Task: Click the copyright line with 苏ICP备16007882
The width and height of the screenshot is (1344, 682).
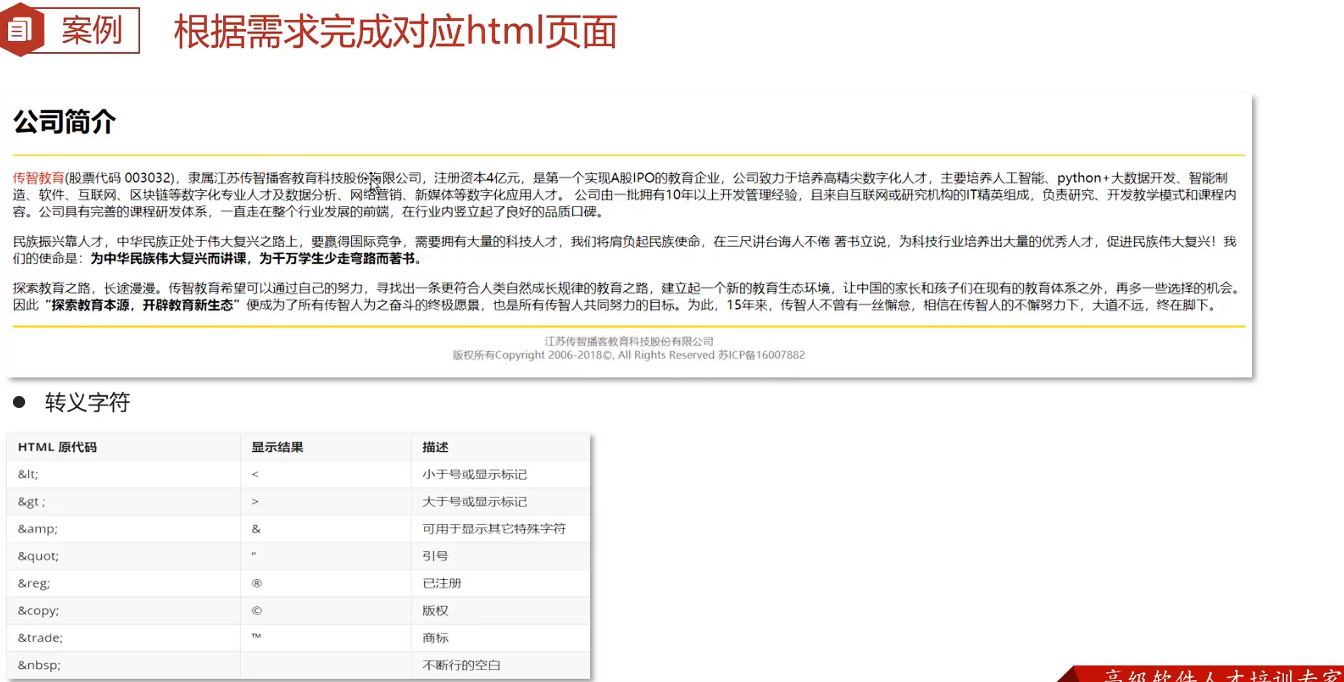Action: [x=629, y=355]
